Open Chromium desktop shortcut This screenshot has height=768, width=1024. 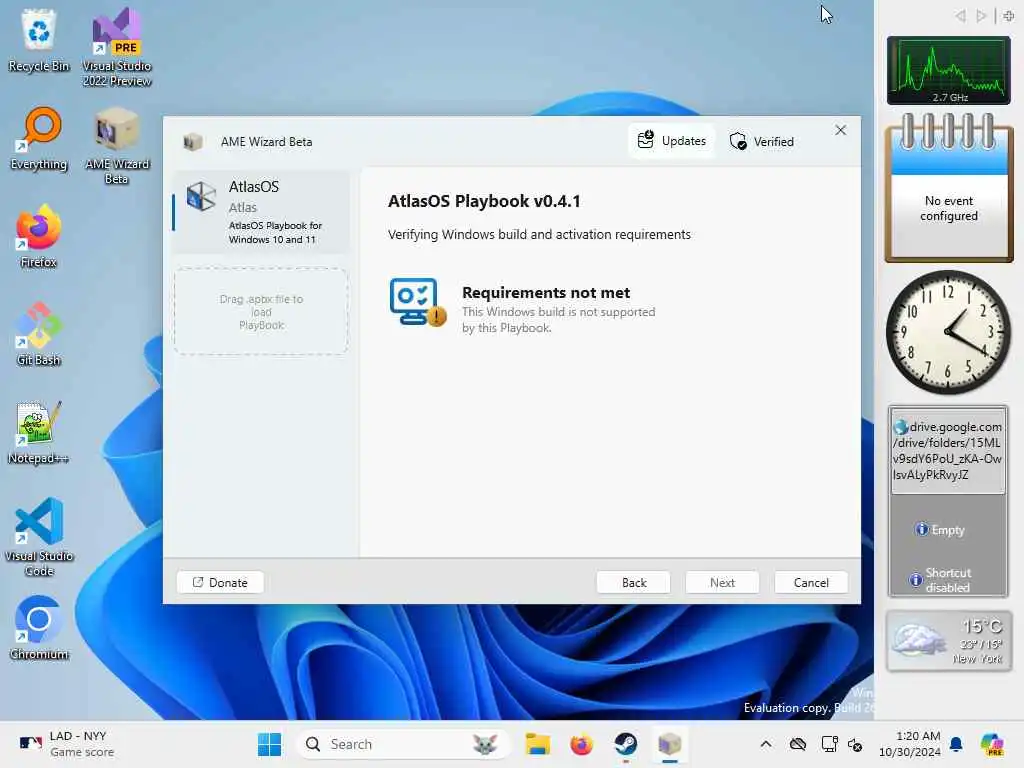39,628
